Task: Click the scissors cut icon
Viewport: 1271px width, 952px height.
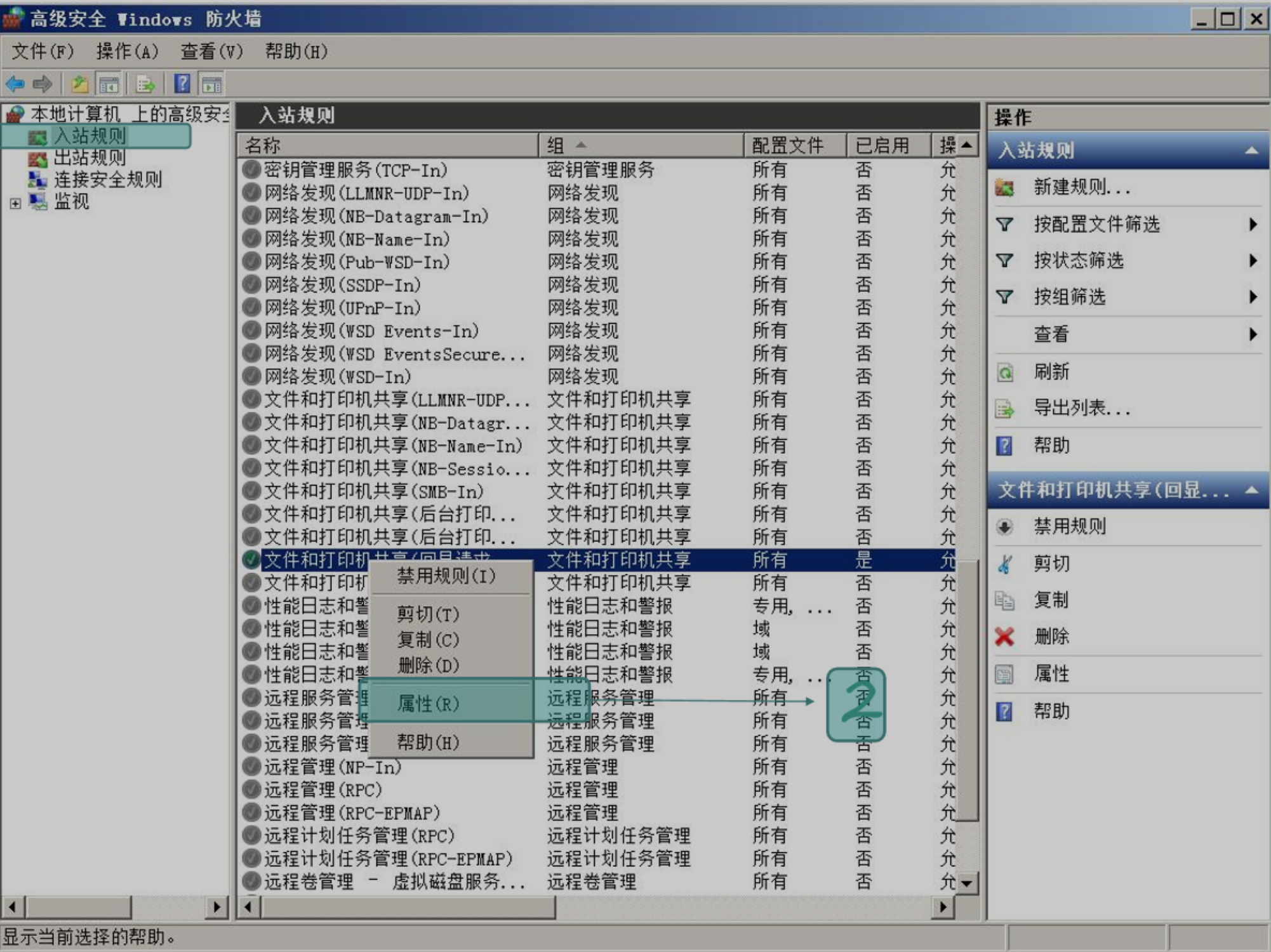Action: pos(1004,564)
